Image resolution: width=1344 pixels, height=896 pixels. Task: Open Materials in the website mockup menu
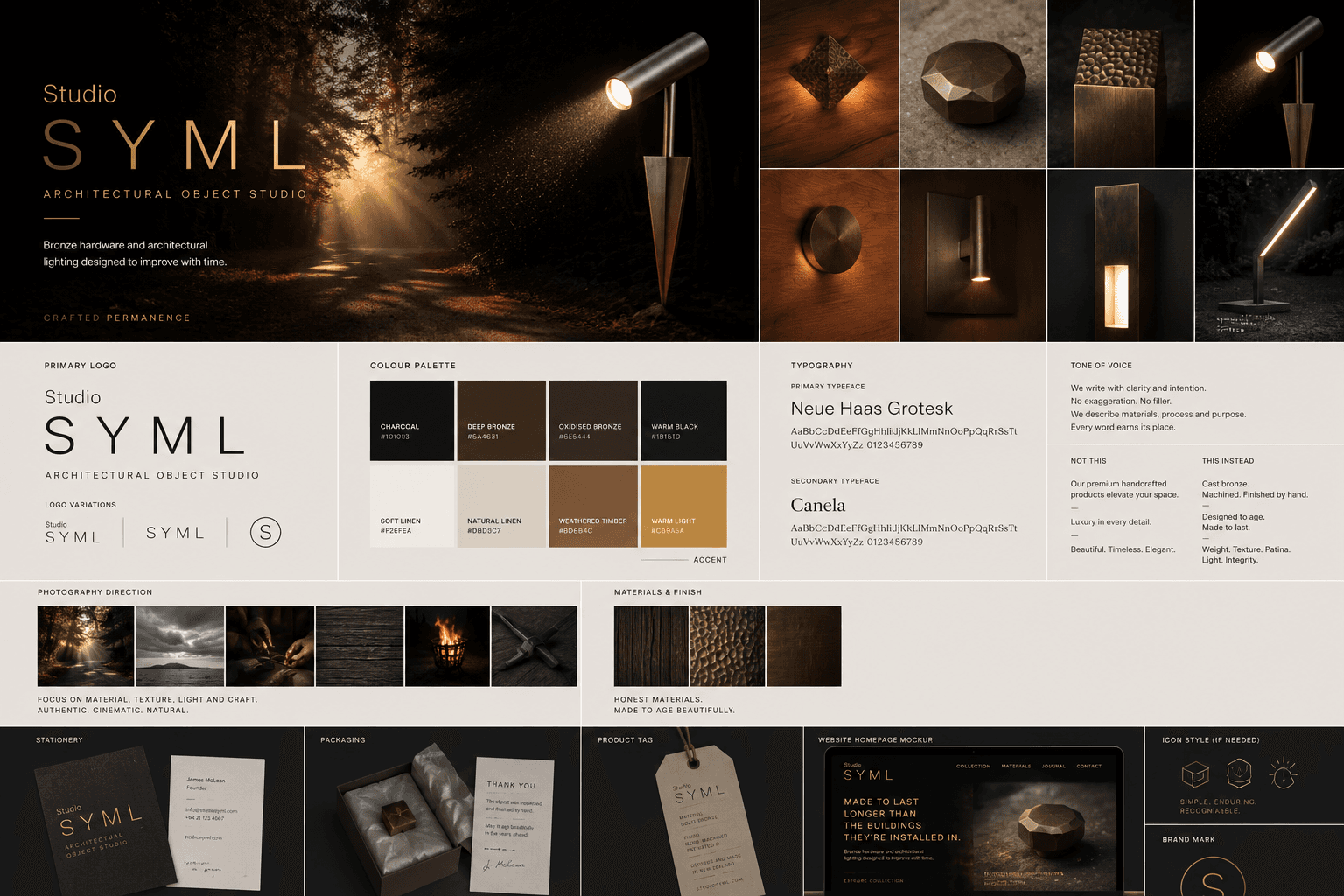coord(1016,766)
